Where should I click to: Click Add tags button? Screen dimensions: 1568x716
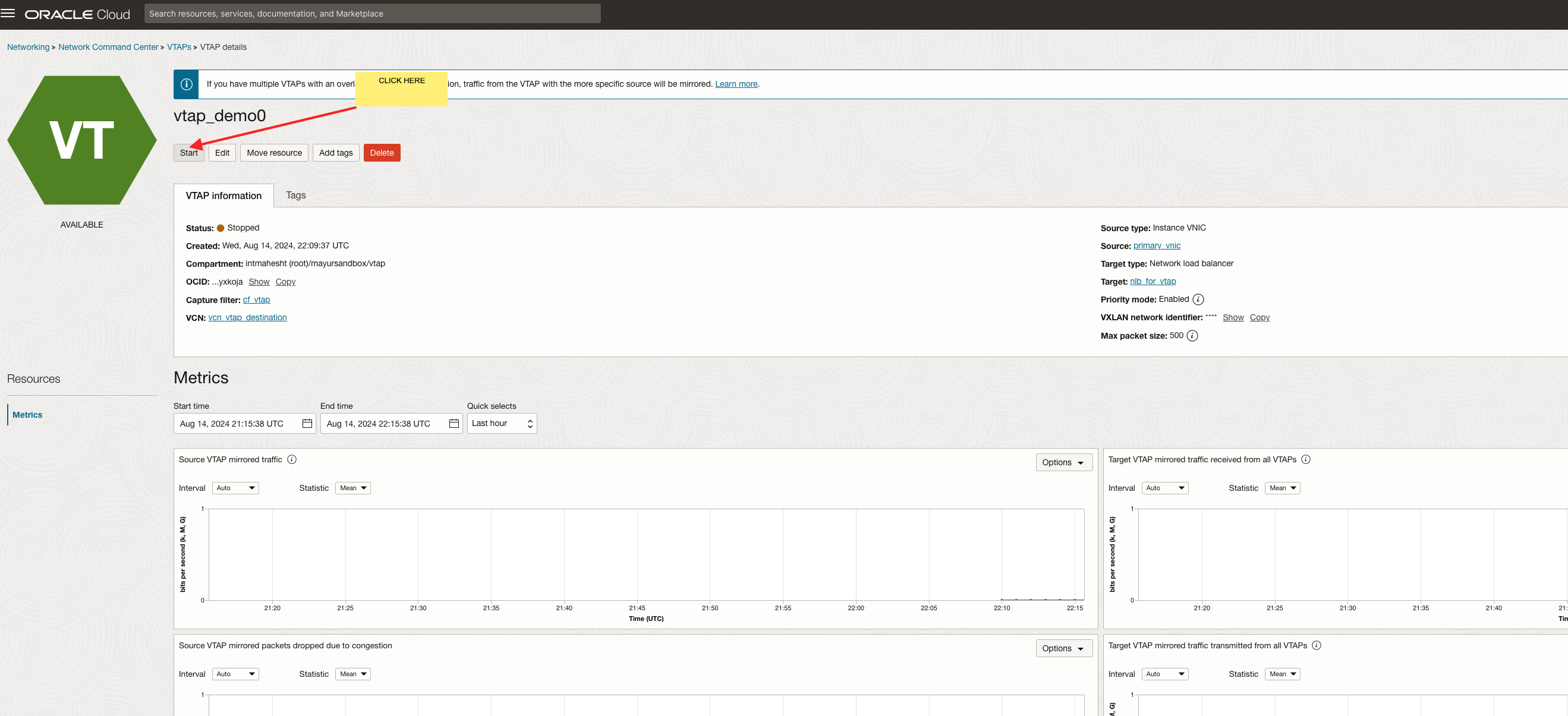336,153
